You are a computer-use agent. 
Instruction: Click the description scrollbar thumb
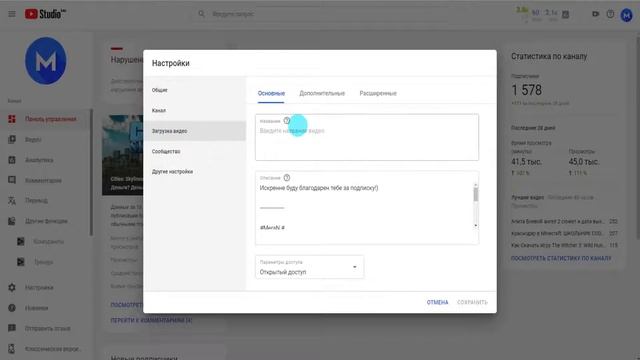(x=476, y=194)
